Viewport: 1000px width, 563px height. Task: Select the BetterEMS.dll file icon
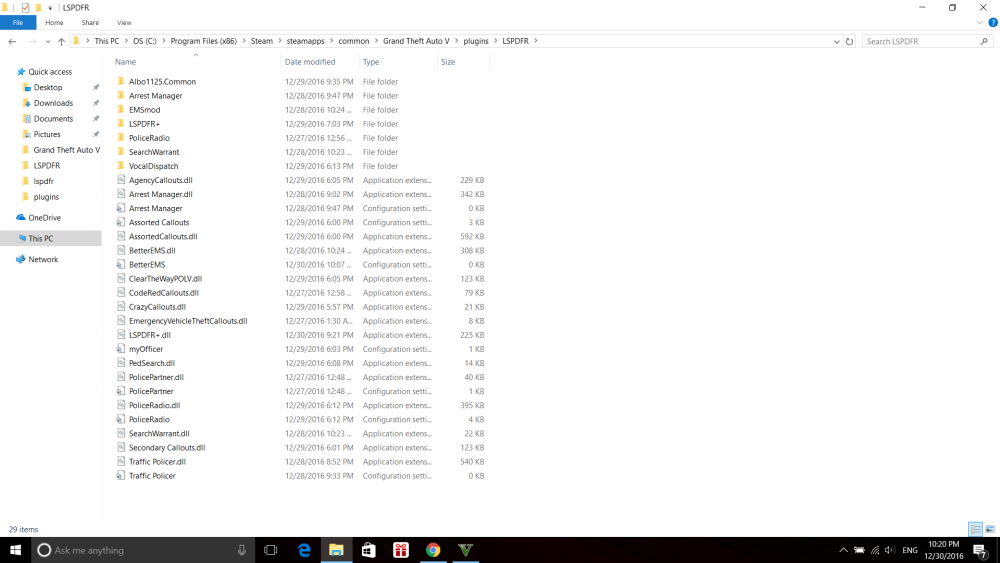click(x=121, y=250)
